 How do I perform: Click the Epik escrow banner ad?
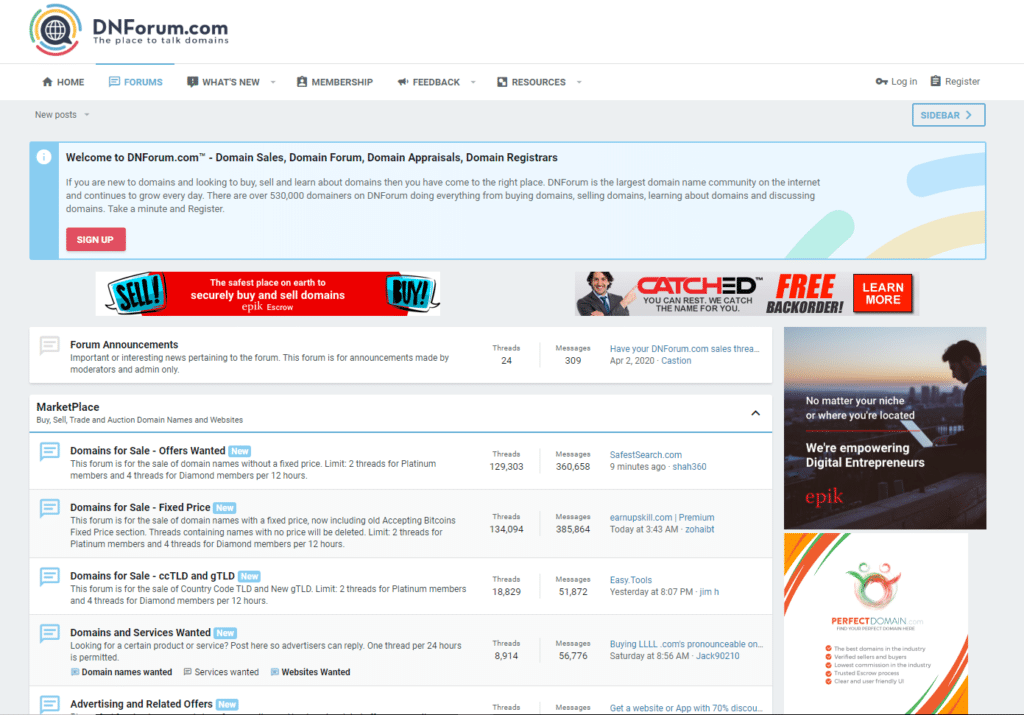(x=267, y=293)
